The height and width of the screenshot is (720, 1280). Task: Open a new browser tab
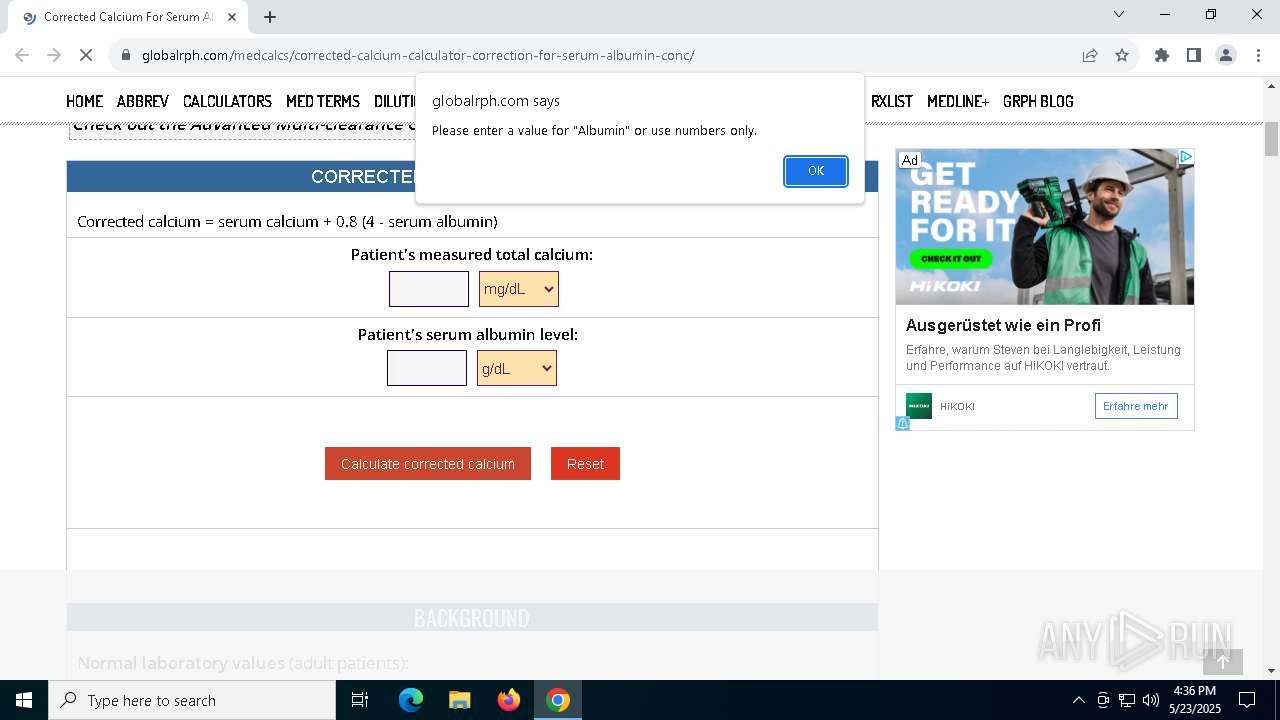(270, 17)
